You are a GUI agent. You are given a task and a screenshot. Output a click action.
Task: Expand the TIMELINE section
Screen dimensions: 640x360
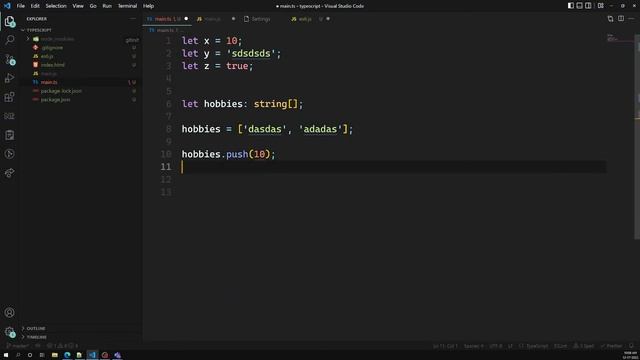[x=37, y=337]
